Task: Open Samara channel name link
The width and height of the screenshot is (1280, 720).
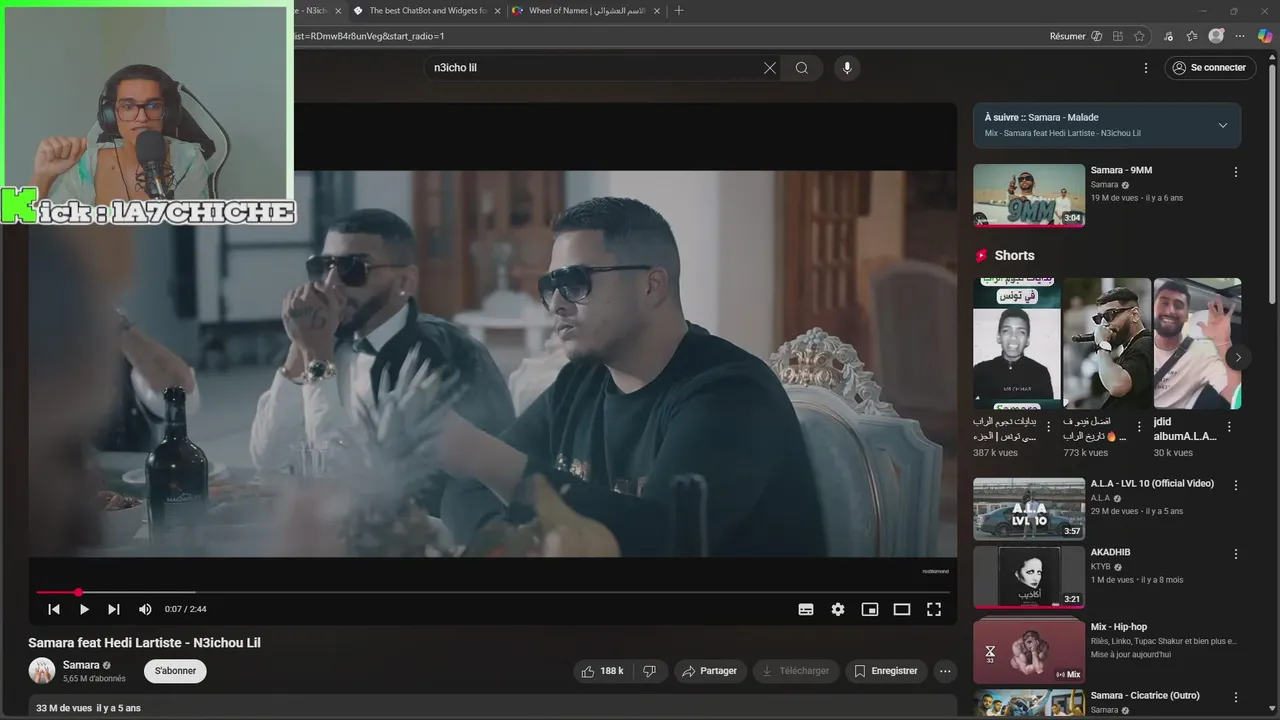Action: pyautogui.click(x=81, y=665)
